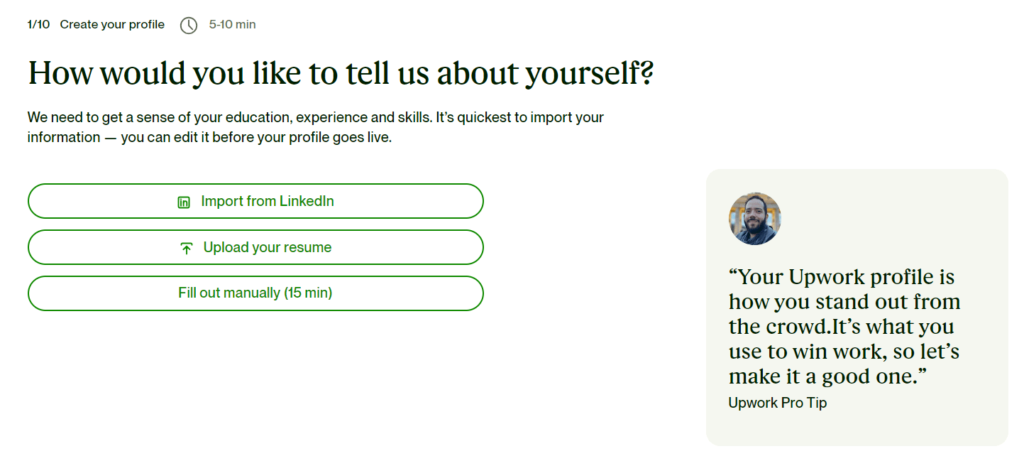
Task: Click the Your Upwork profile quote text
Action: pyautogui.click(x=844, y=326)
